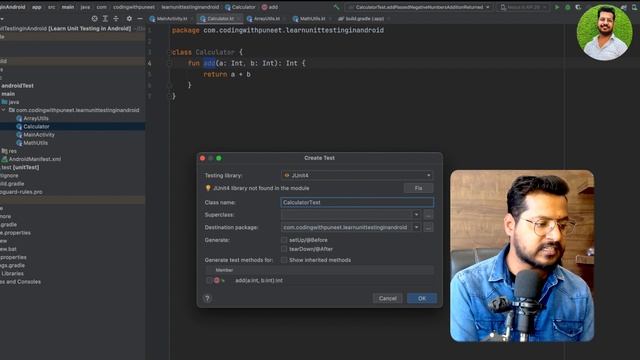The width and height of the screenshot is (640, 360).
Task: Click the expand all icon in project panel
Action: pyautogui.click(x=105, y=19)
